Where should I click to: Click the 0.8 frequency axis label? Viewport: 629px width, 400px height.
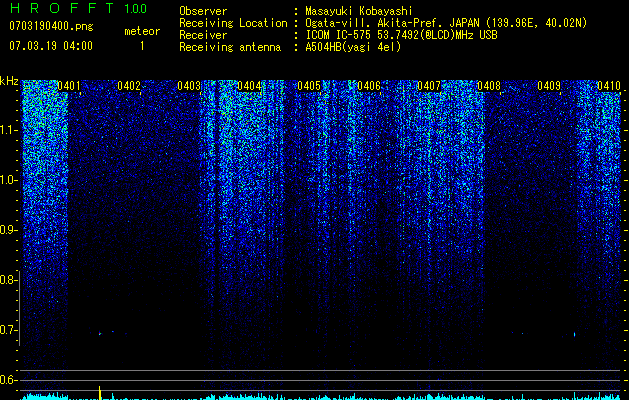(x=8, y=280)
